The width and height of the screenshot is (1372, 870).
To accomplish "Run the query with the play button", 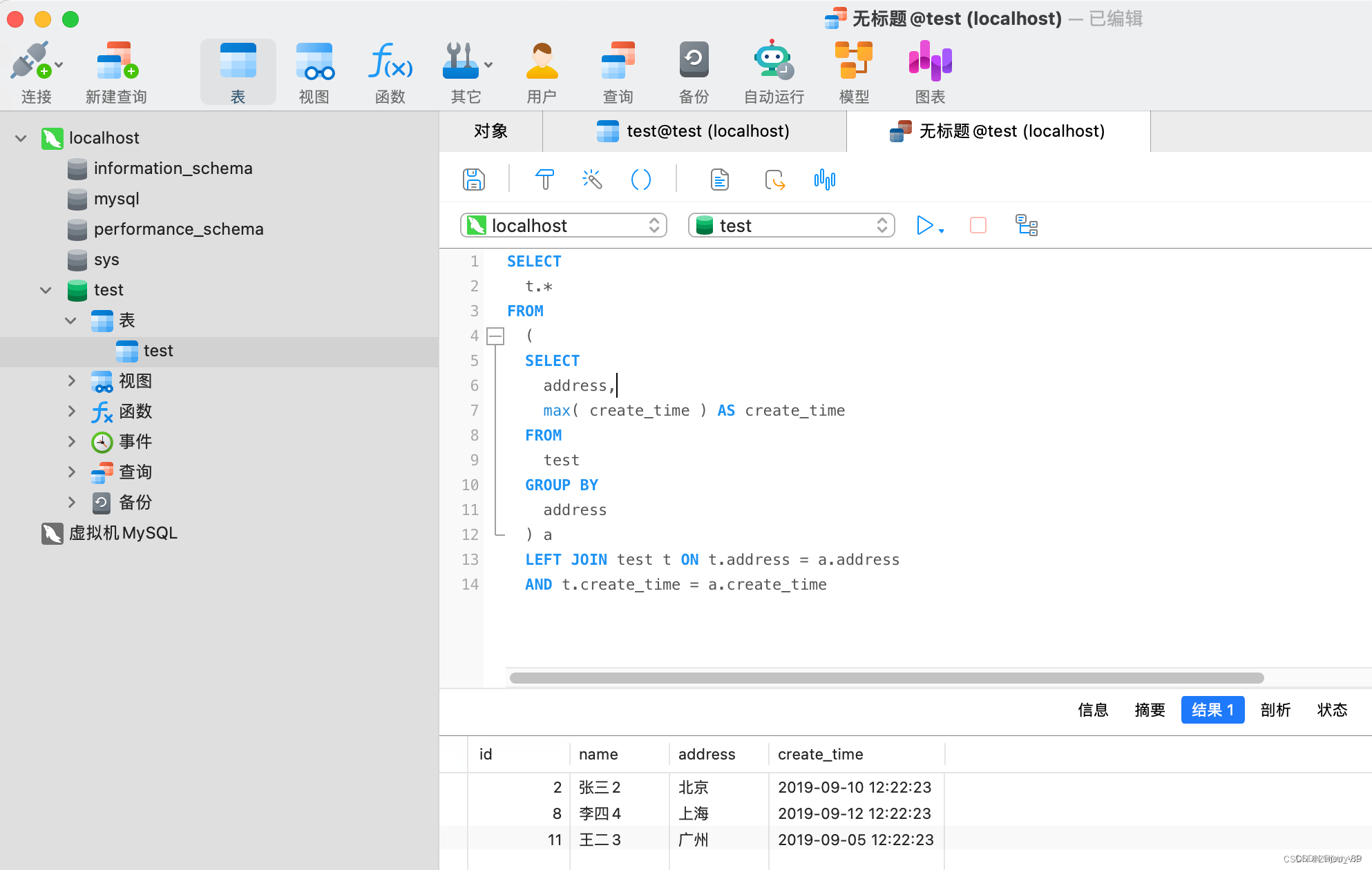I will (x=924, y=226).
